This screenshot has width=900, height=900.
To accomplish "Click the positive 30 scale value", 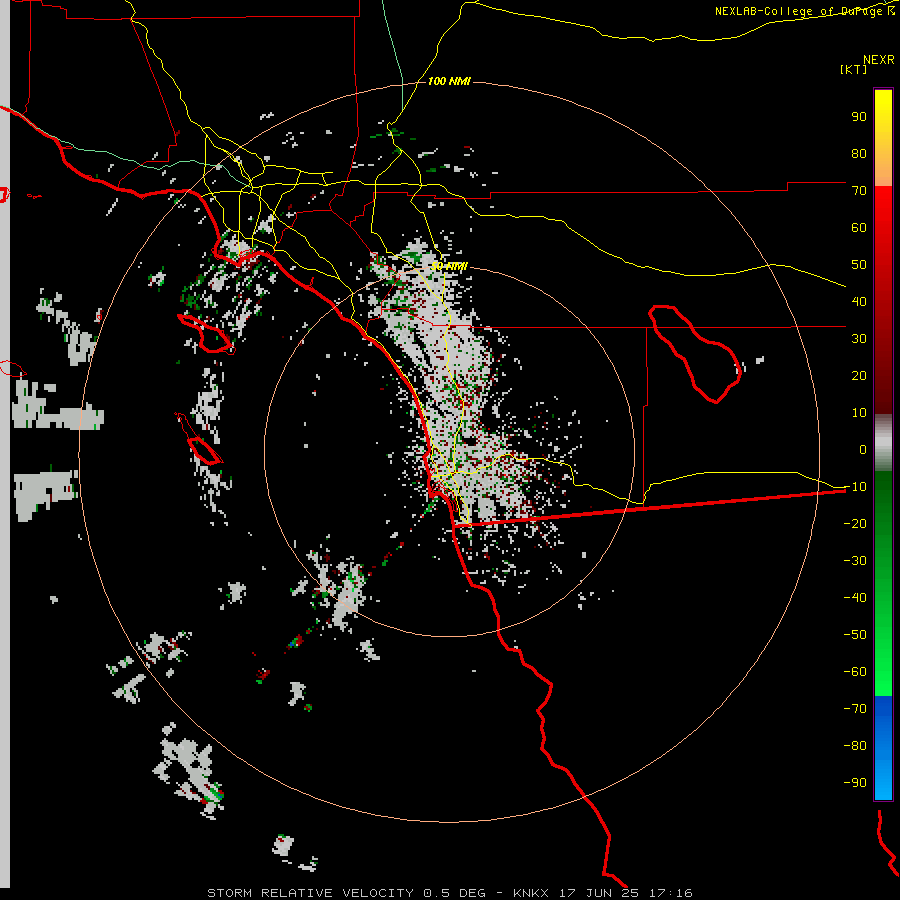I will tap(859, 339).
